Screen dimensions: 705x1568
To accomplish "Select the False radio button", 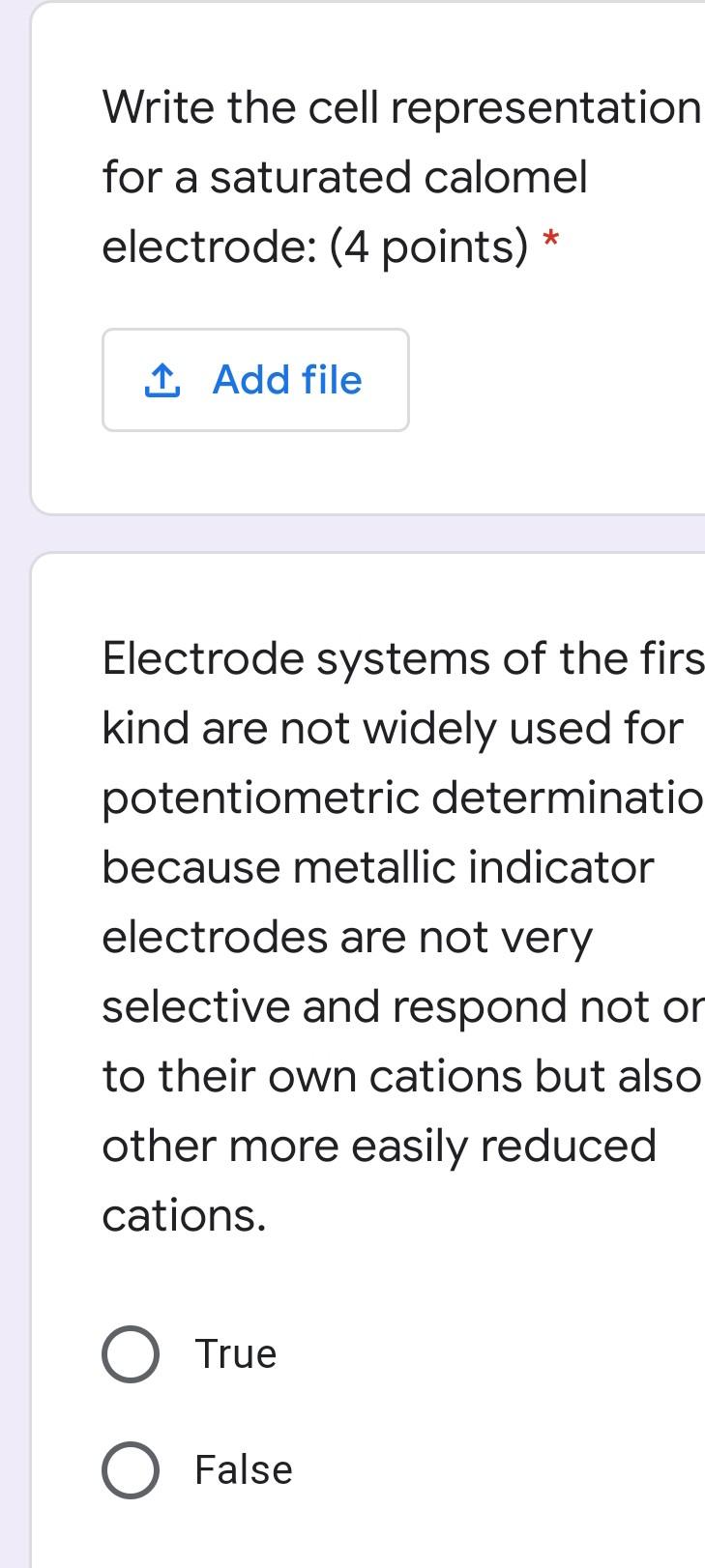I will [131, 1469].
